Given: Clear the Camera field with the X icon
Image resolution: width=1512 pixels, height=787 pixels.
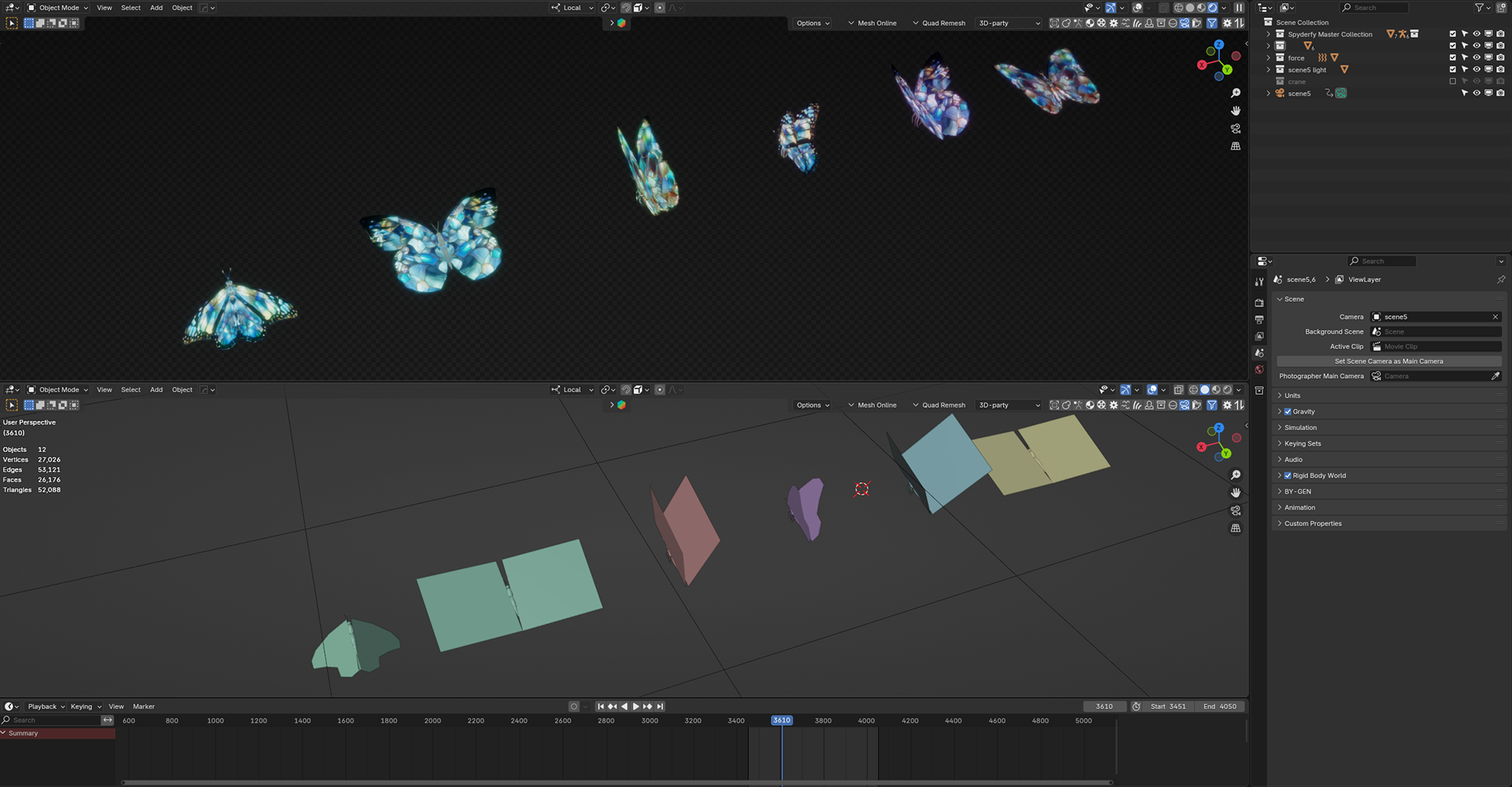Looking at the screenshot, I should pos(1495,317).
